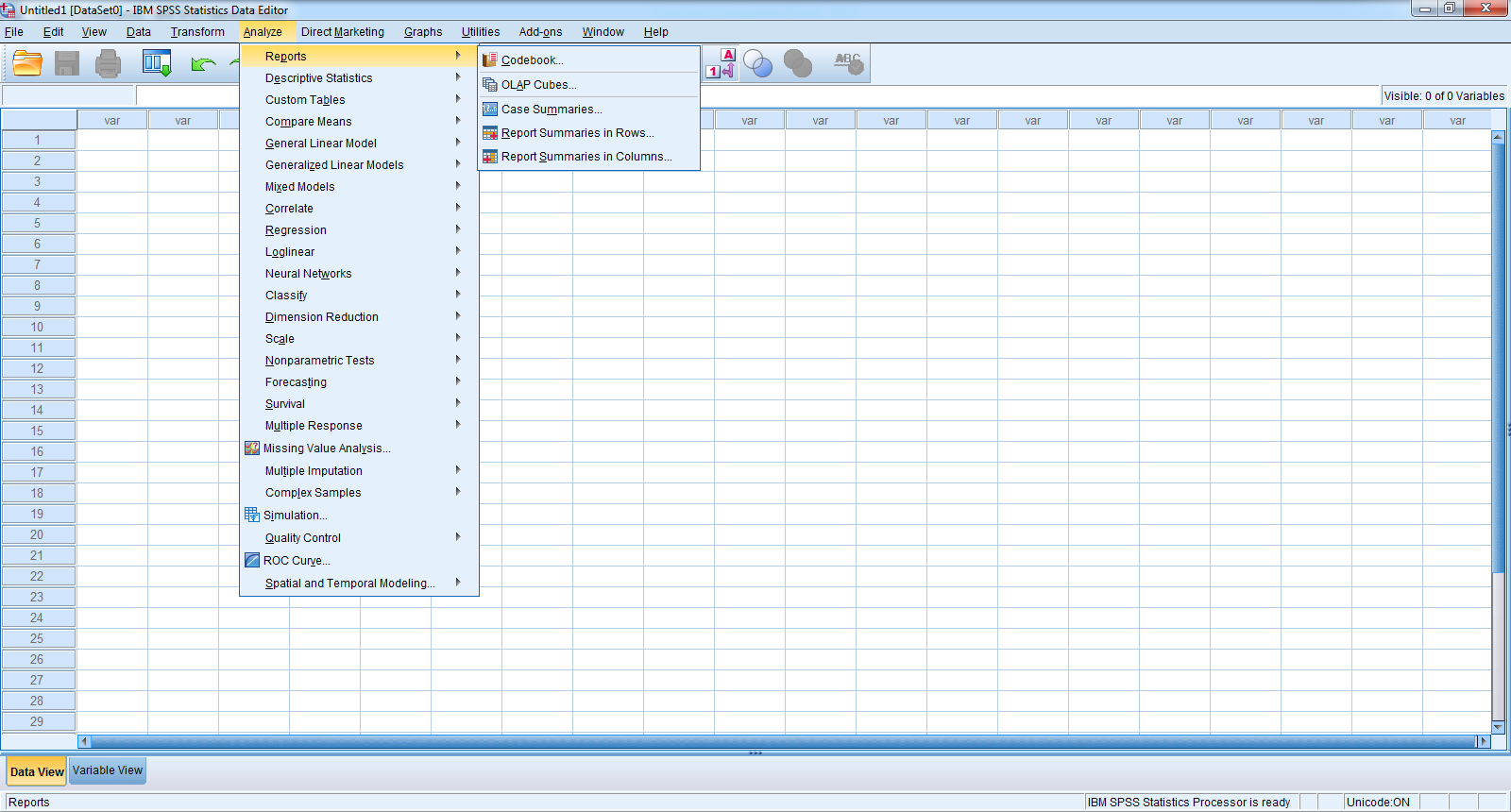
Task: Open the Direct Marketing menu
Action: 343,32
